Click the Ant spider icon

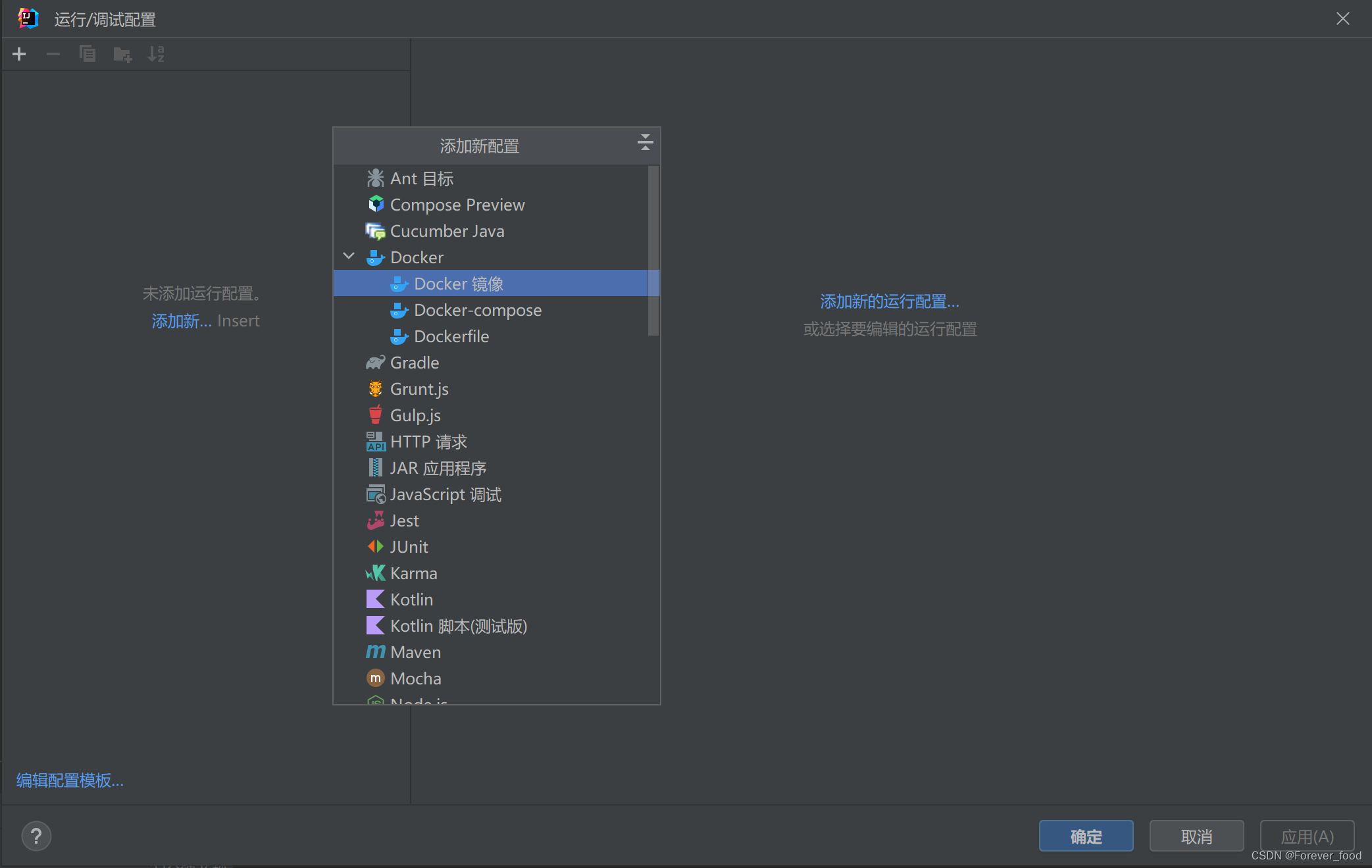click(x=375, y=178)
